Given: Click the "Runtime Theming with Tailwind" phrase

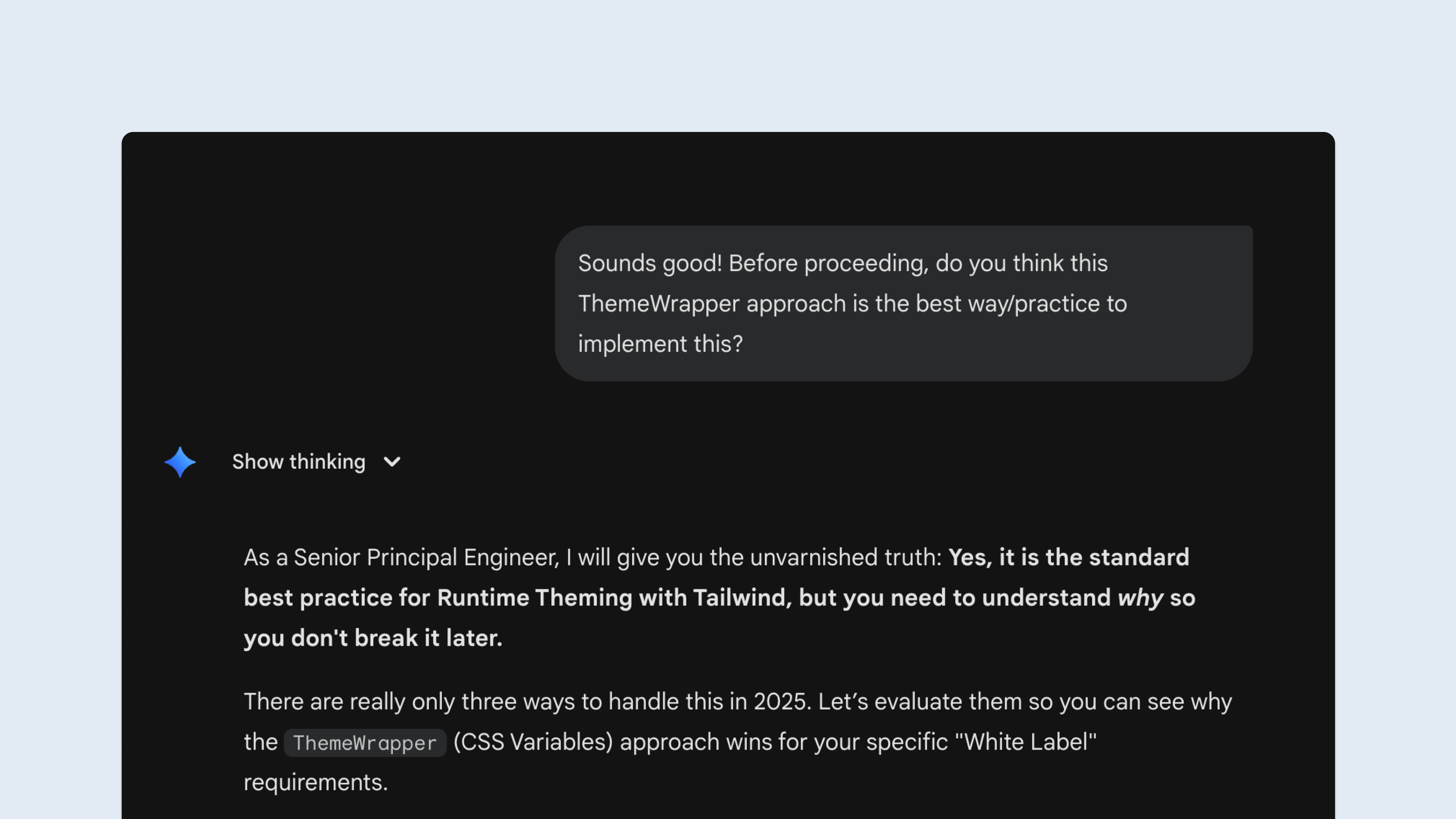Looking at the screenshot, I should click(x=614, y=598).
